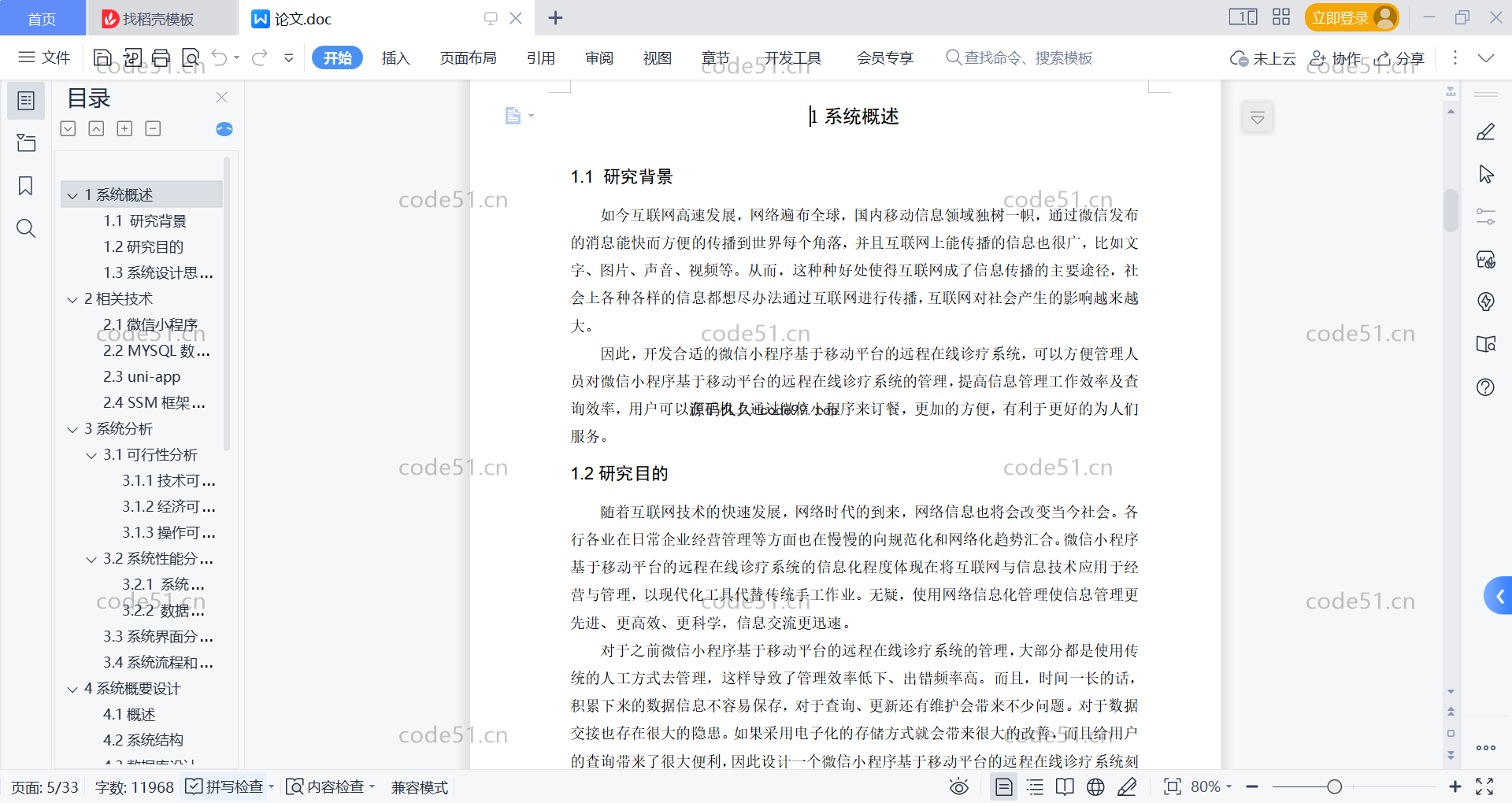Click the 未上云 cloud status button
Image resolution: width=1512 pixels, height=803 pixels.
(x=1263, y=58)
